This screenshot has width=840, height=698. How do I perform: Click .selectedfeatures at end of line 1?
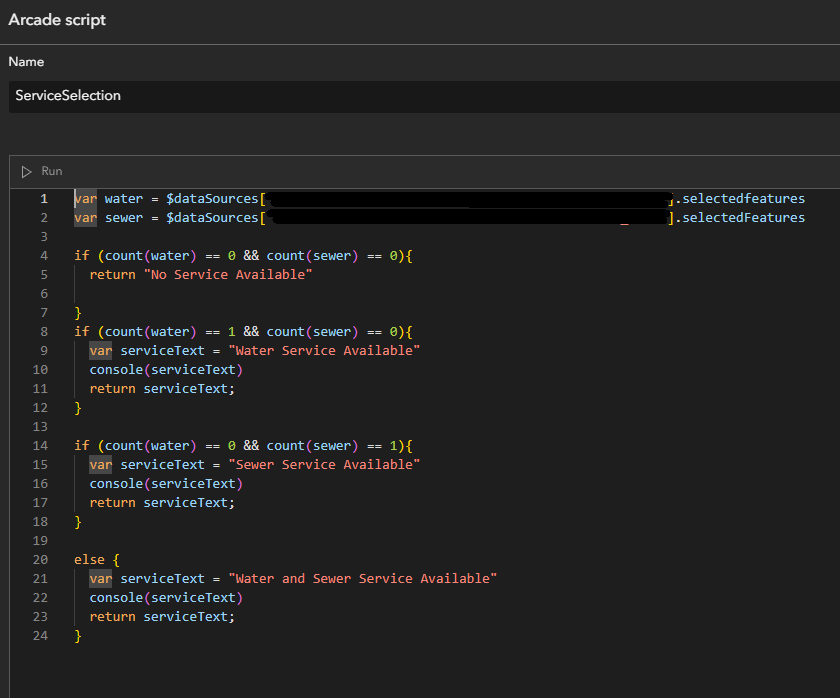click(740, 199)
